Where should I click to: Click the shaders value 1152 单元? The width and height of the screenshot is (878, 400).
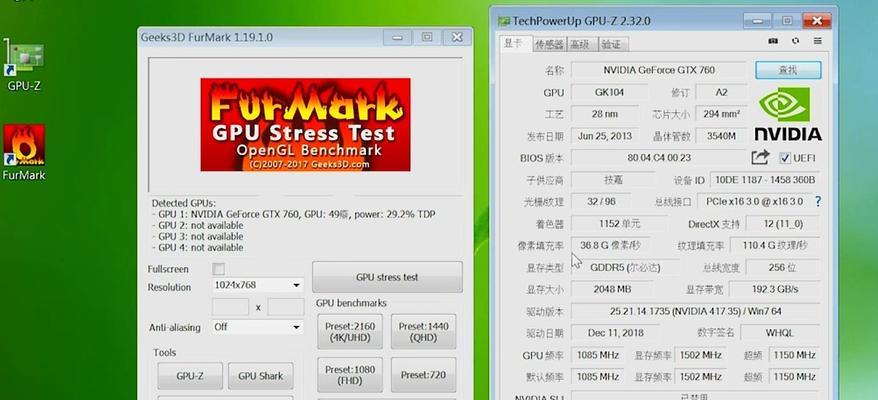pos(619,224)
